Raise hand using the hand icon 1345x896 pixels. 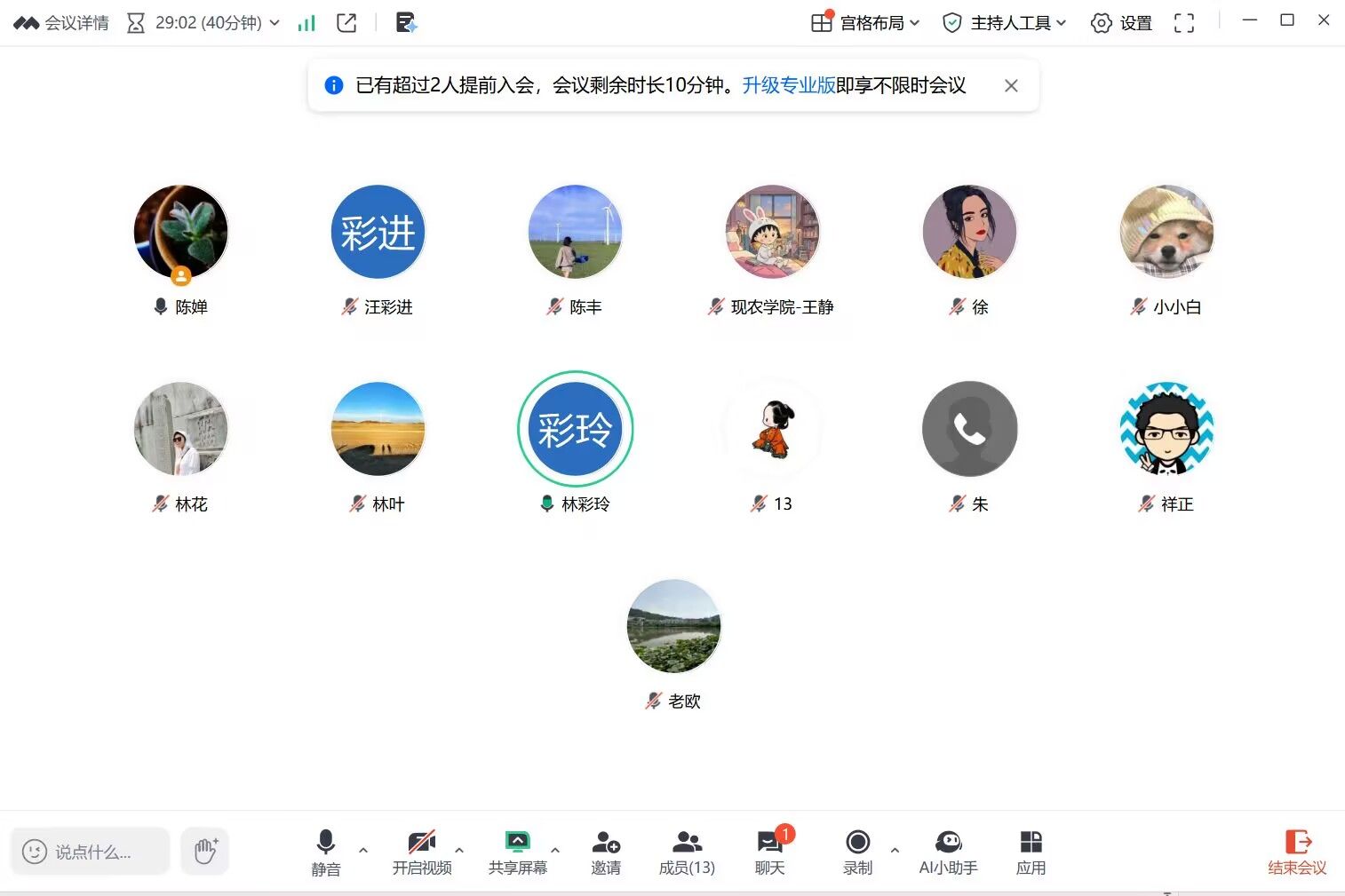(205, 852)
